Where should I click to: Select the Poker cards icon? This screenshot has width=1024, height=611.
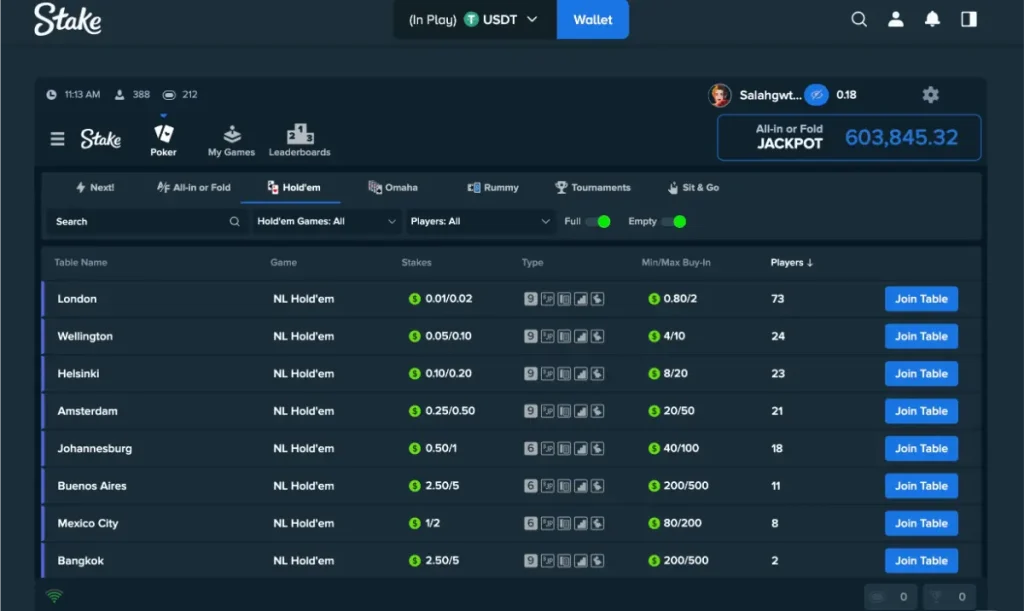point(163,133)
